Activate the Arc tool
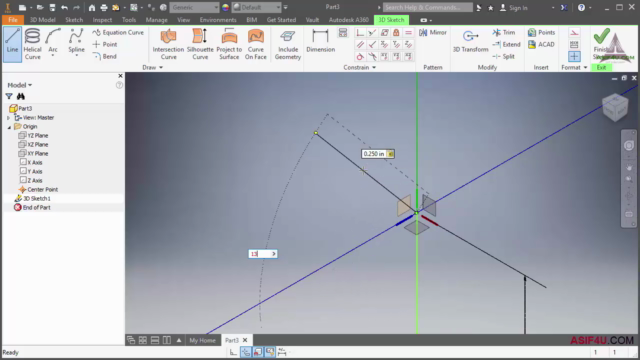The width and height of the screenshot is (640, 360). point(53,42)
